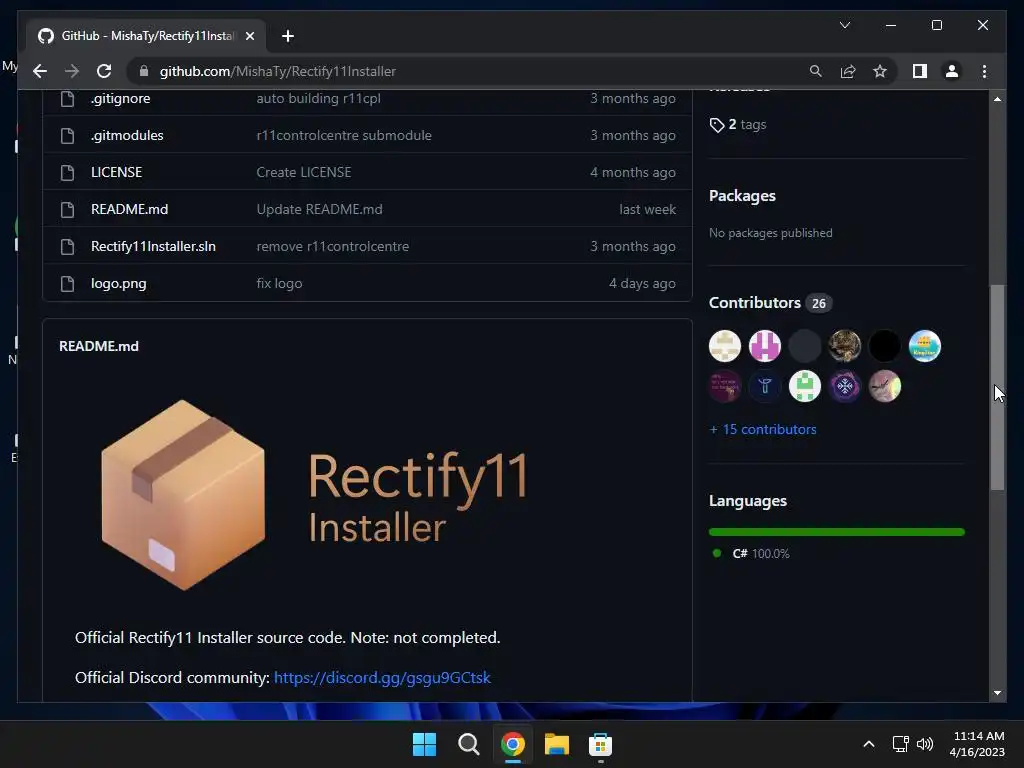Image resolution: width=1024 pixels, height=768 pixels.
Task: Click the Chrome taskbar icon
Action: (513, 744)
